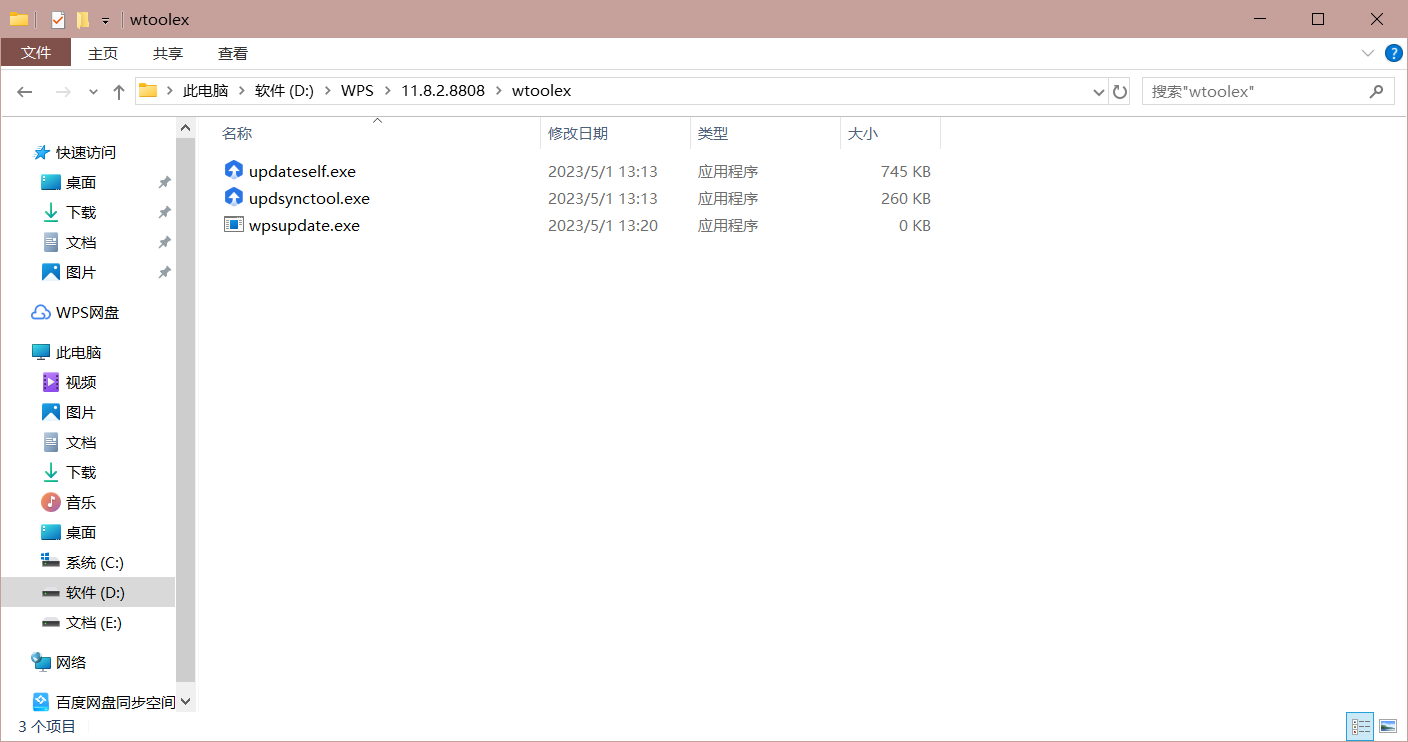
Task: Click the updateself.exe file icon
Action: 233,171
